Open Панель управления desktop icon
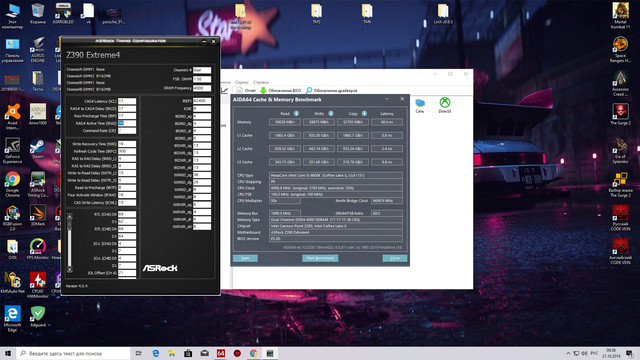This screenshot has width=640, height=360. tap(12, 51)
